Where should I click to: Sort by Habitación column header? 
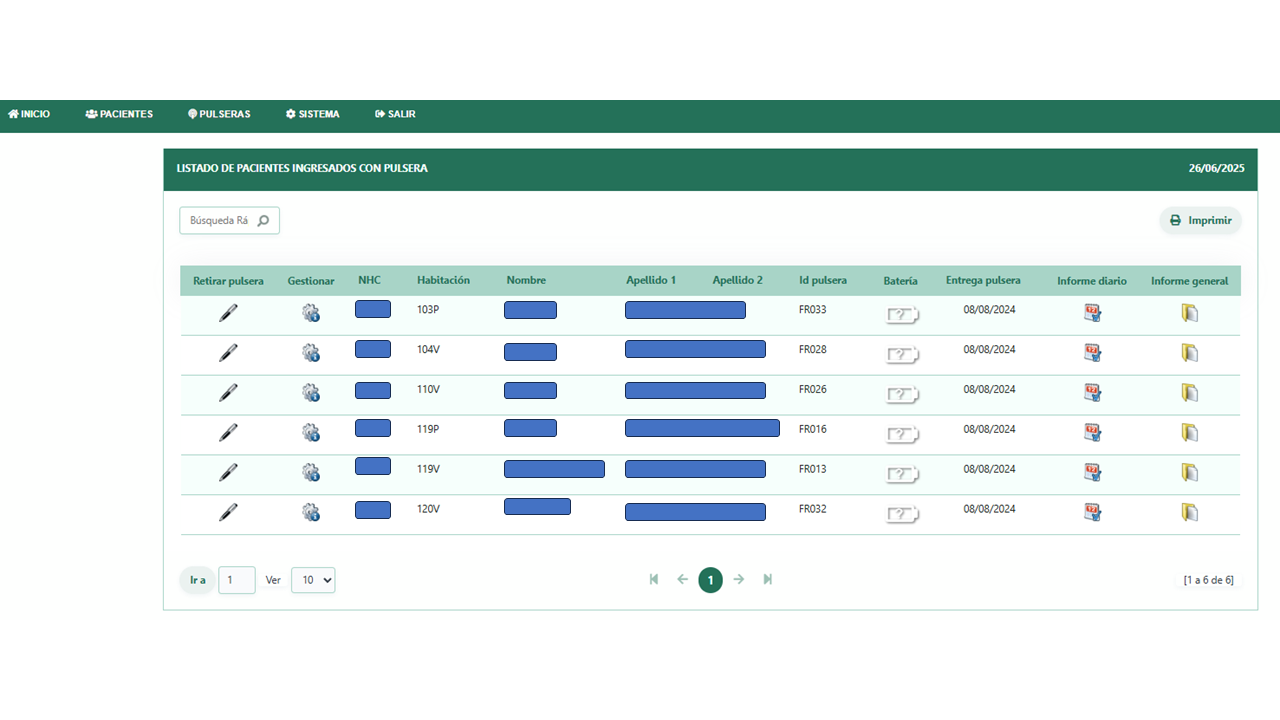click(443, 281)
